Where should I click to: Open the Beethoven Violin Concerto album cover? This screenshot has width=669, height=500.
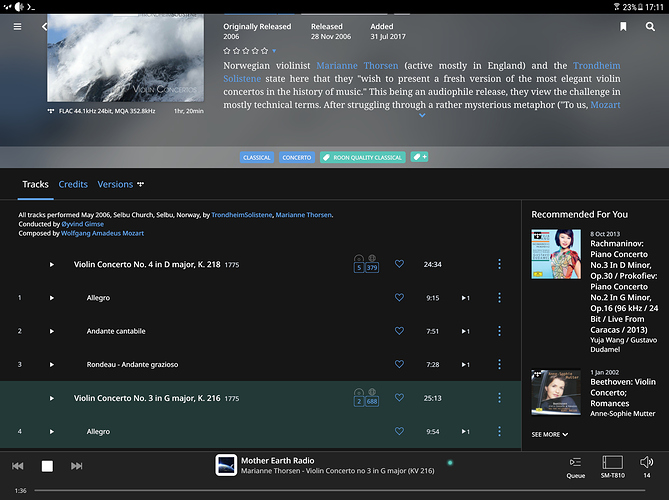click(556, 392)
